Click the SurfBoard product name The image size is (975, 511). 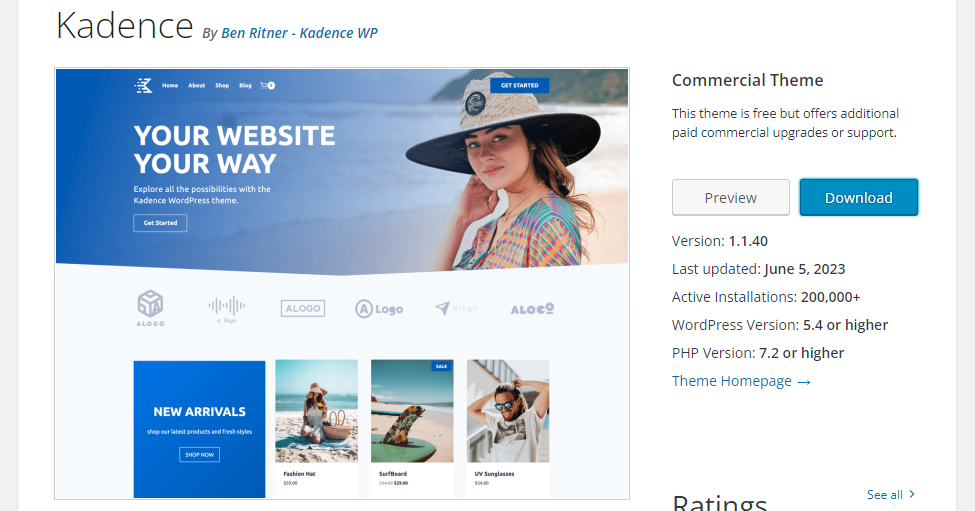pos(393,474)
